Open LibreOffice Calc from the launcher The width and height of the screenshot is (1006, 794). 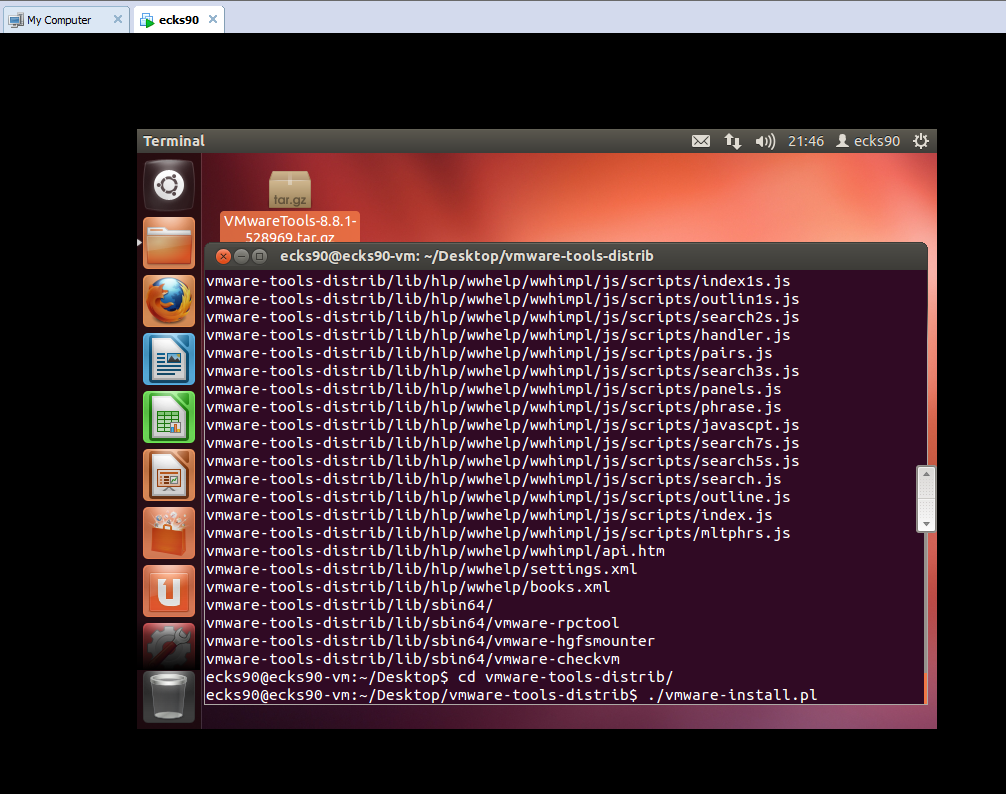tap(169, 417)
